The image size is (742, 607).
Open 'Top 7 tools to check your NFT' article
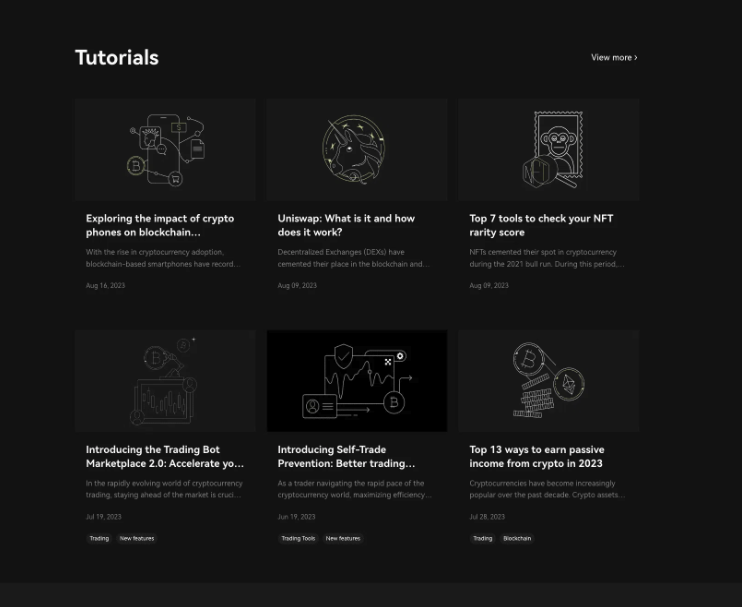pos(541,225)
